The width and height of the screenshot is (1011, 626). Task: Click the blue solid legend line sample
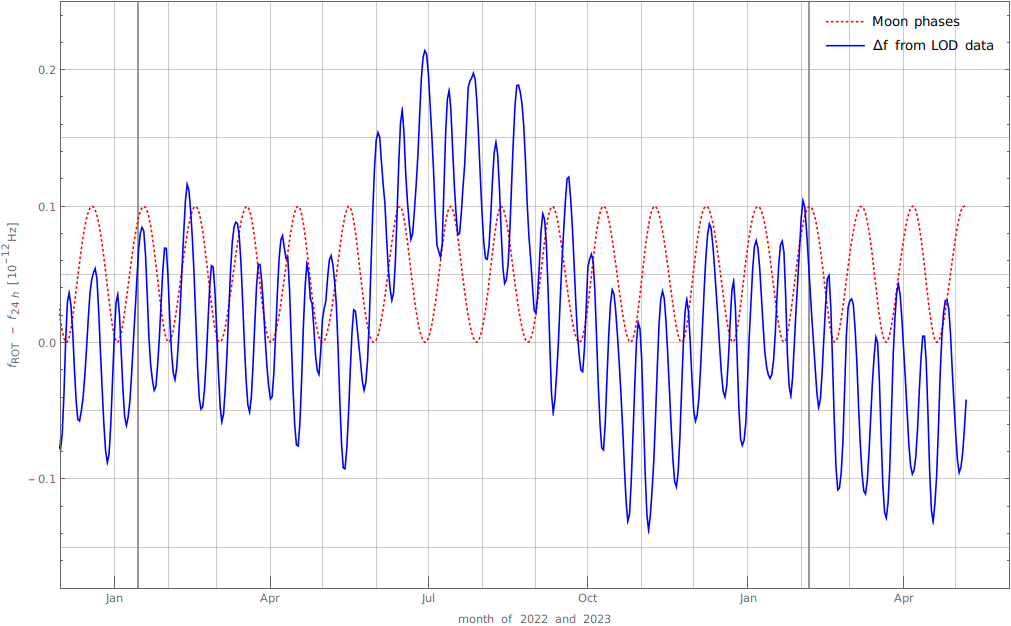click(843, 46)
